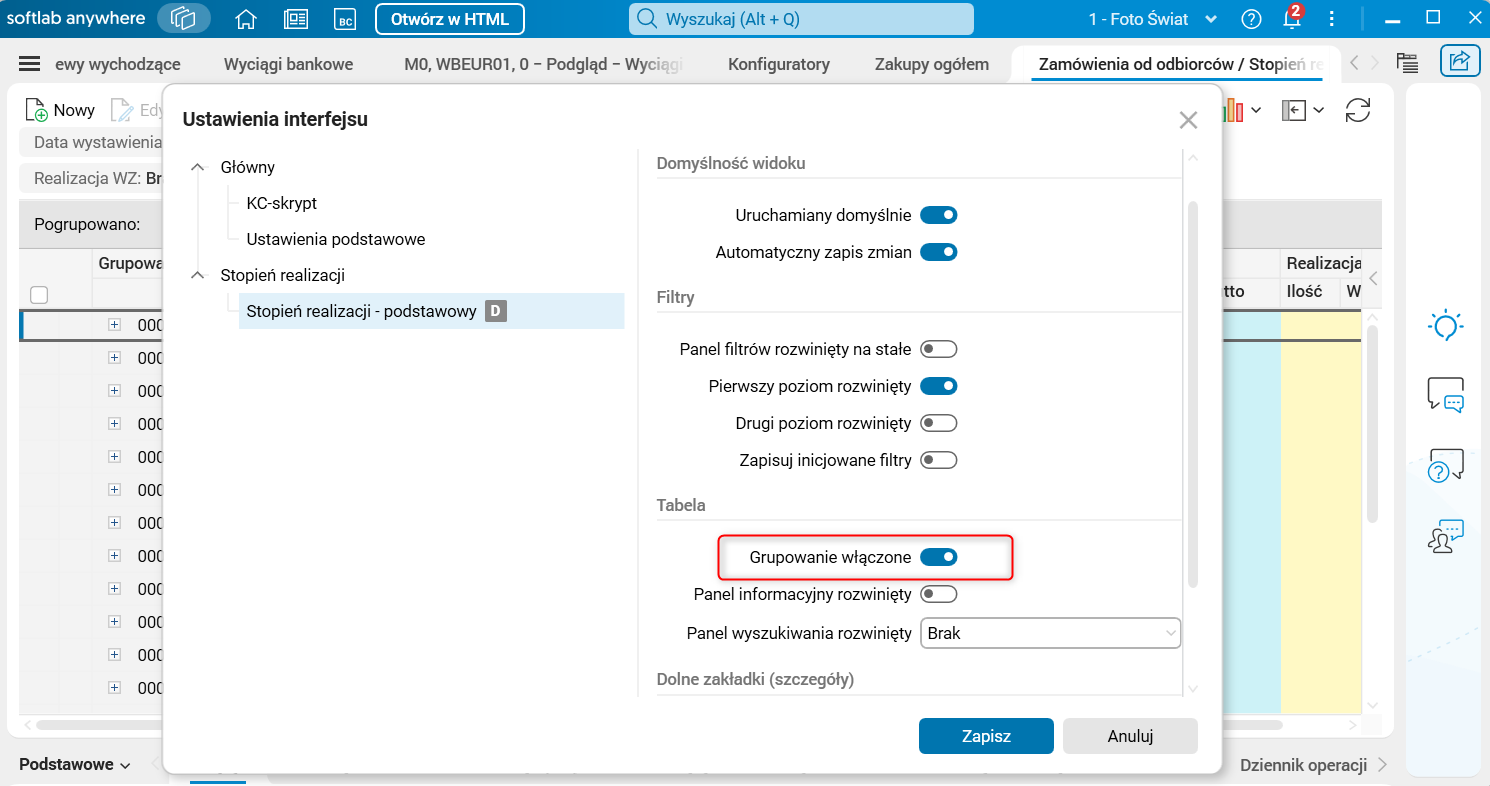Click the Zapisz button
The width and height of the screenshot is (1490, 786).
(986, 736)
